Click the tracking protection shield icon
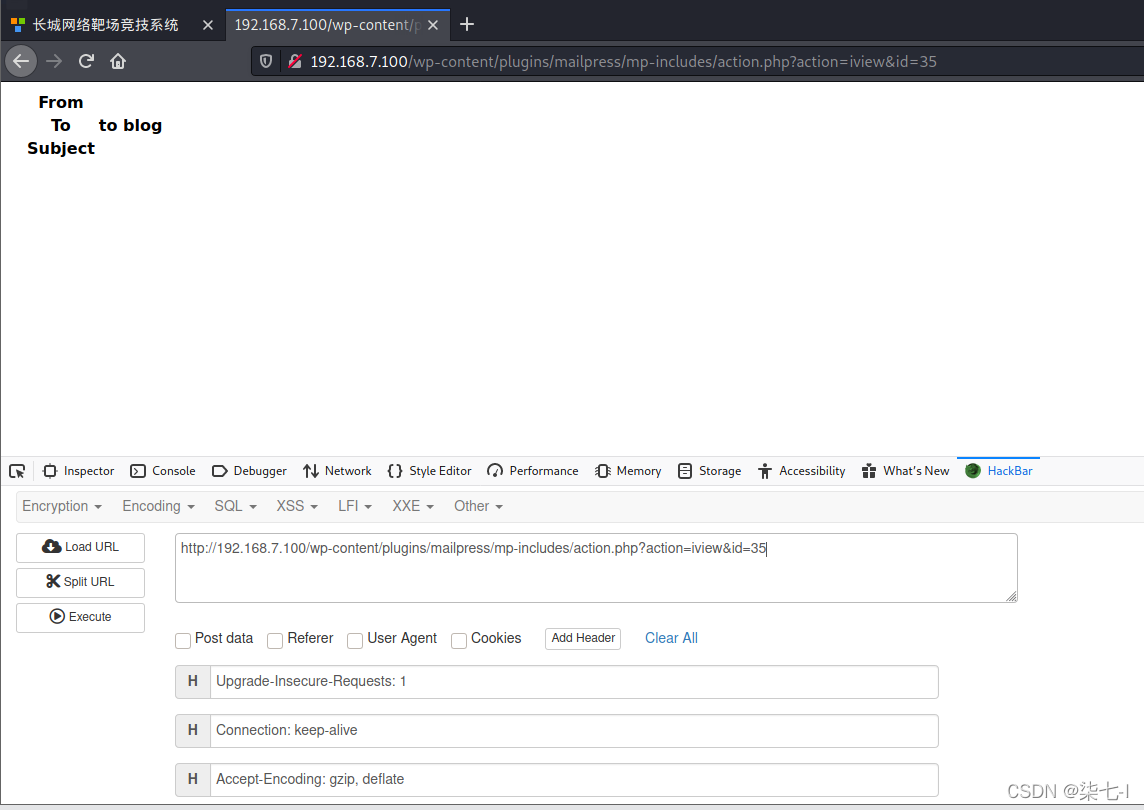 click(x=266, y=61)
